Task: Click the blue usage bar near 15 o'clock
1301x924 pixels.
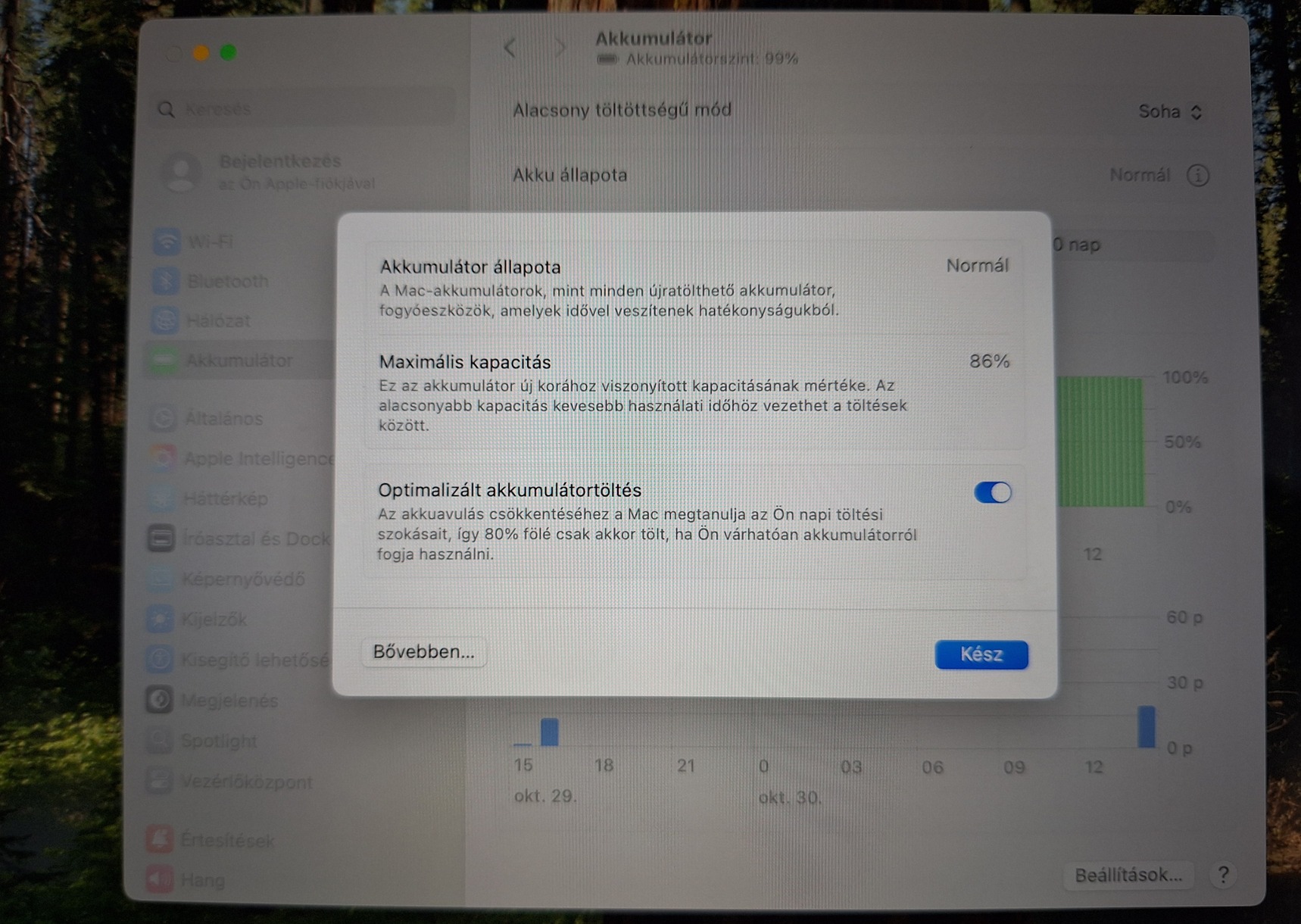Action: 550,733
